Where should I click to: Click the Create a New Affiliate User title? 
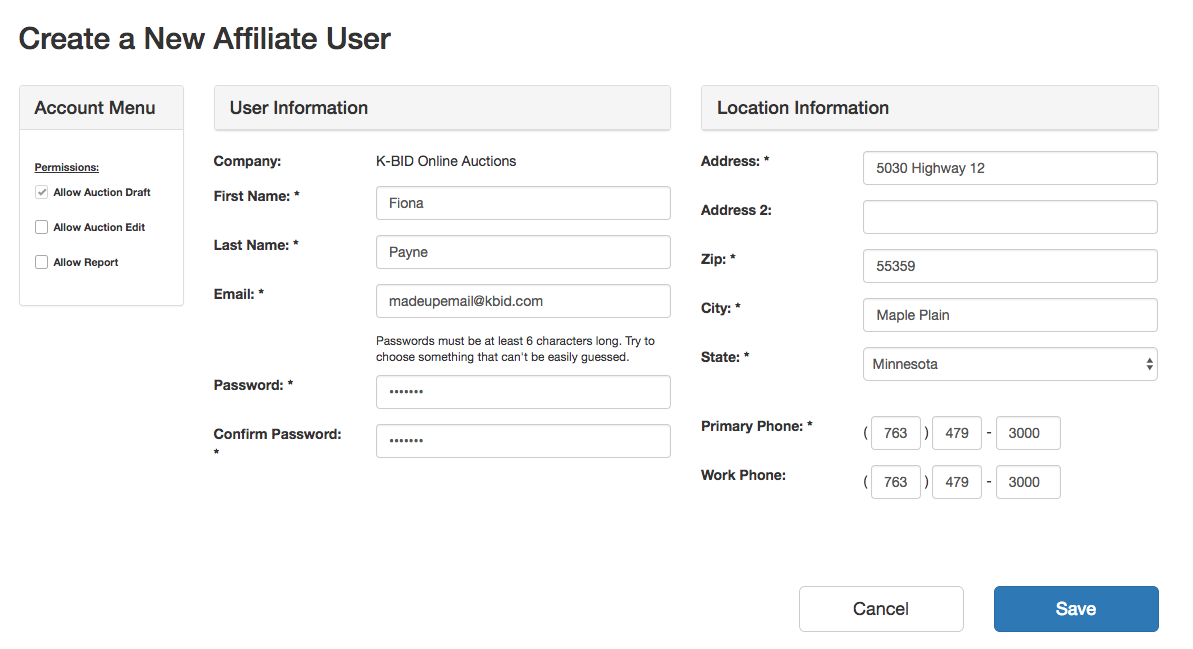(x=205, y=39)
